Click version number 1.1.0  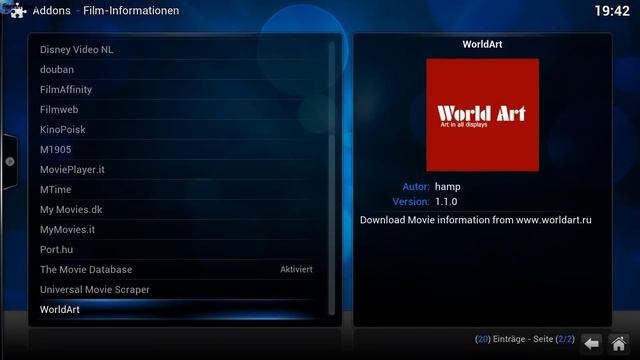tap(446, 202)
